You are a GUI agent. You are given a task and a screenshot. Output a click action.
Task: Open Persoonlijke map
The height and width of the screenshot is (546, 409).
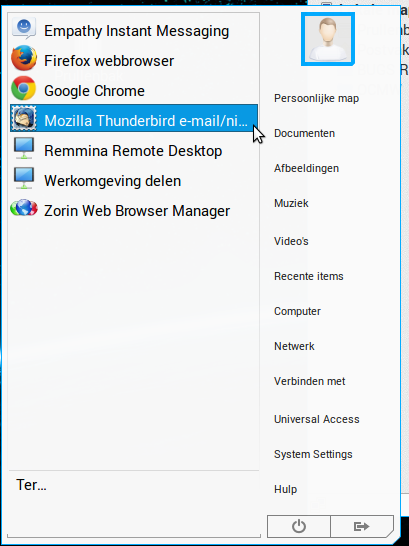[x=316, y=99]
